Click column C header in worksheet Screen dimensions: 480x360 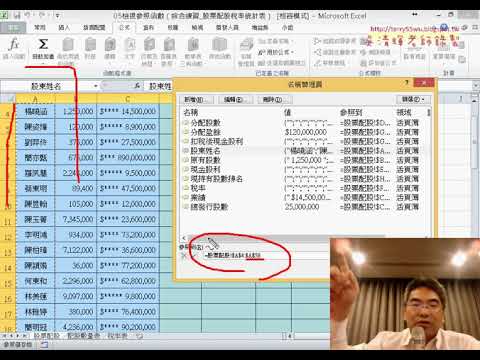[x=128, y=99]
